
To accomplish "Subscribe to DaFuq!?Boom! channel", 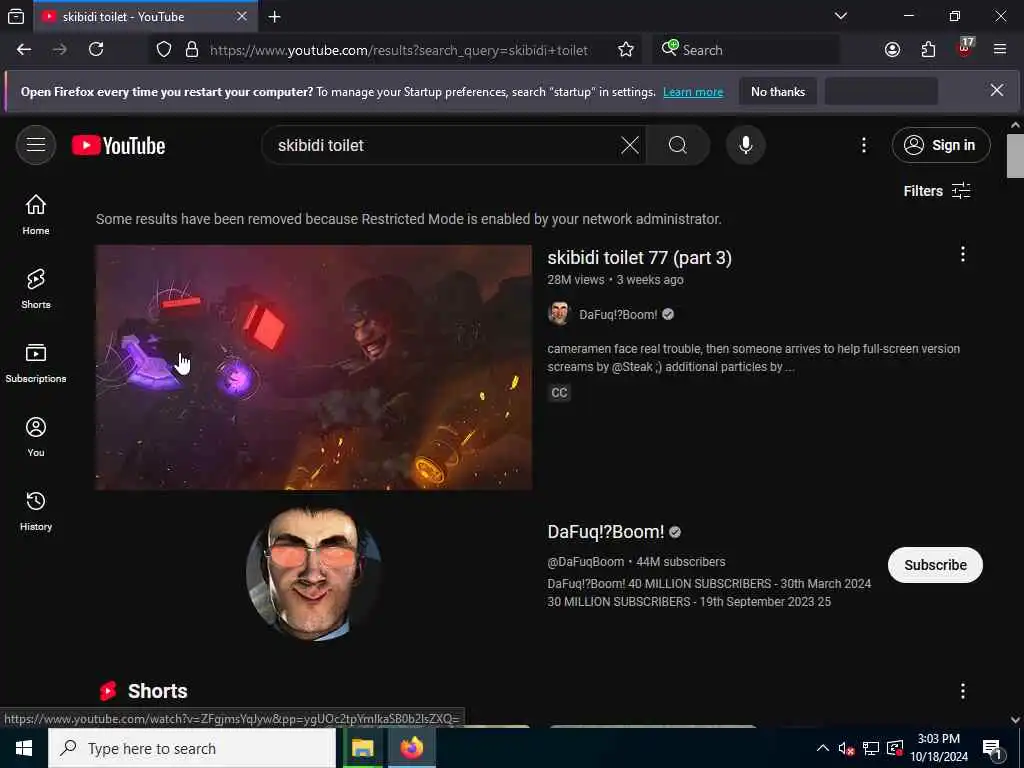I will pyautogui.click(x=935, y=565).
